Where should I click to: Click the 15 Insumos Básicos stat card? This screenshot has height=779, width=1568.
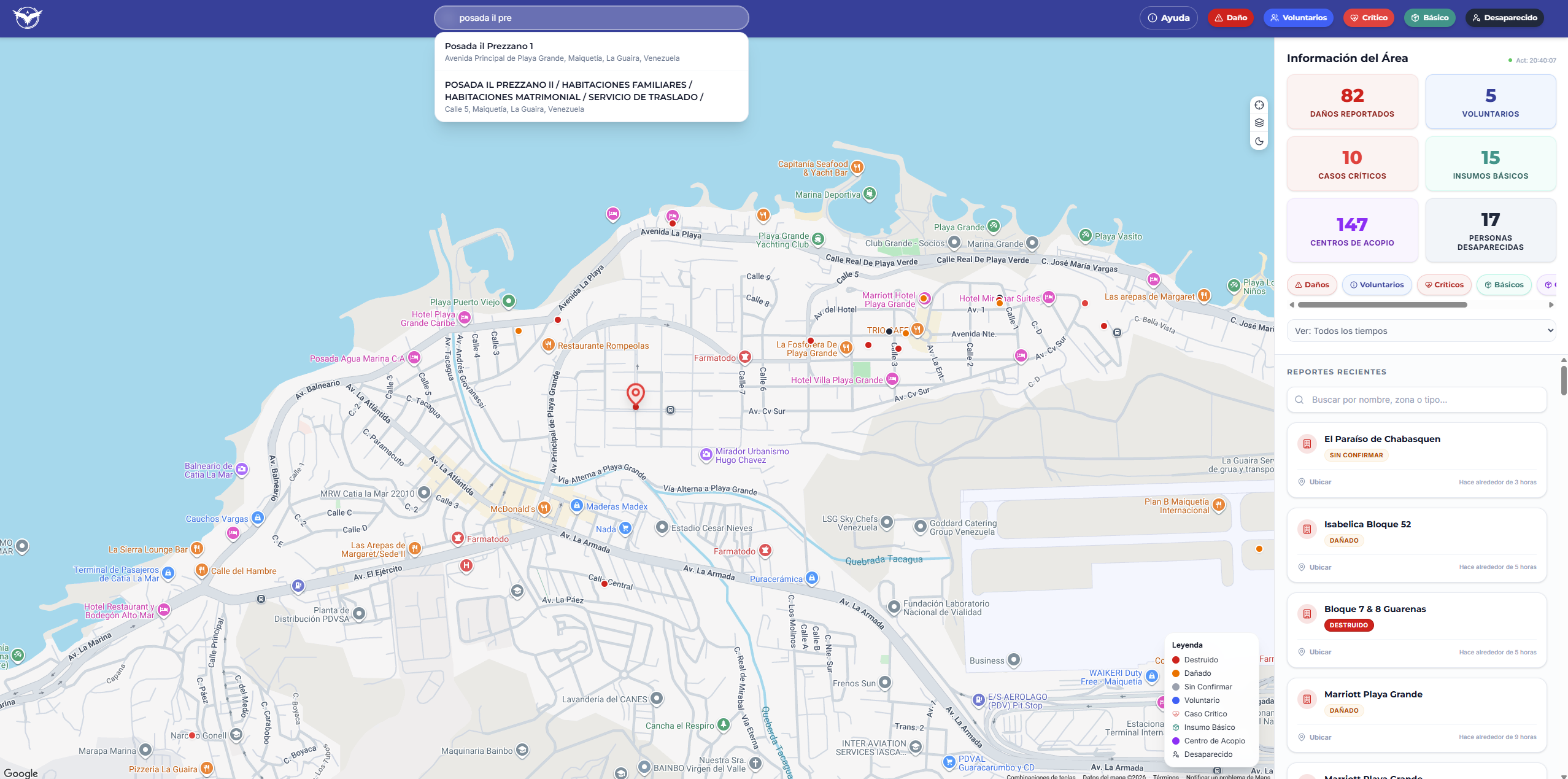pos(1490,164)
